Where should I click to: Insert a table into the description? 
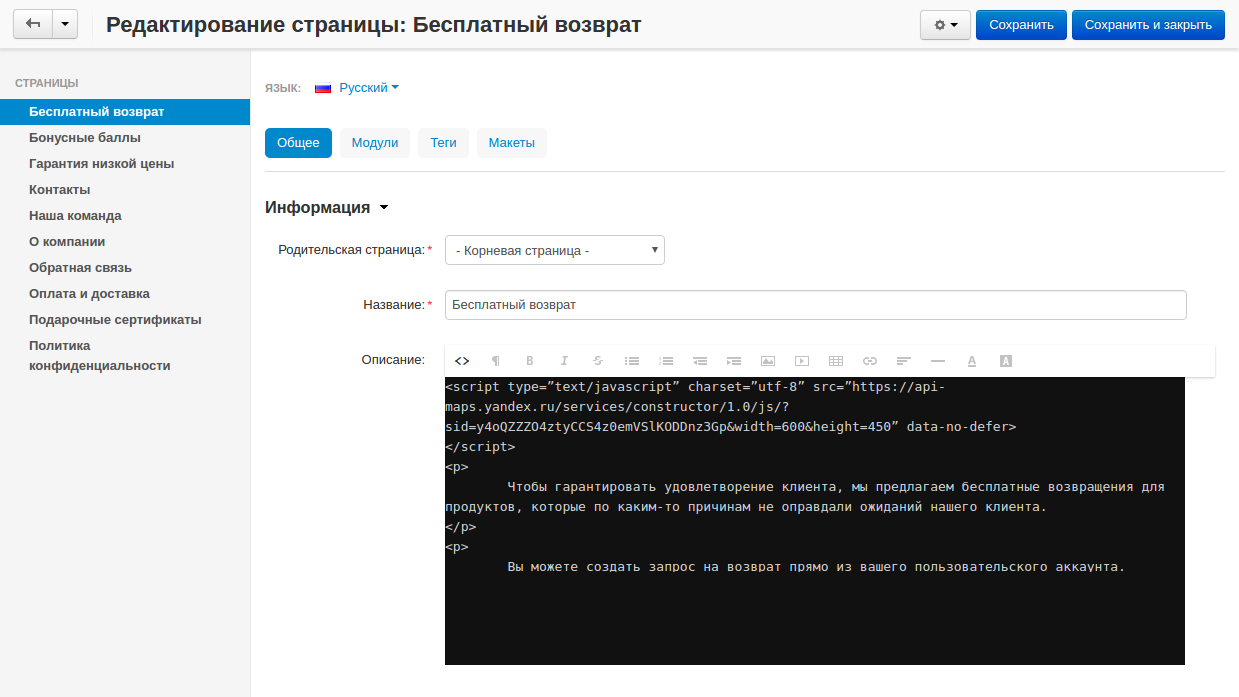[835, 361]
